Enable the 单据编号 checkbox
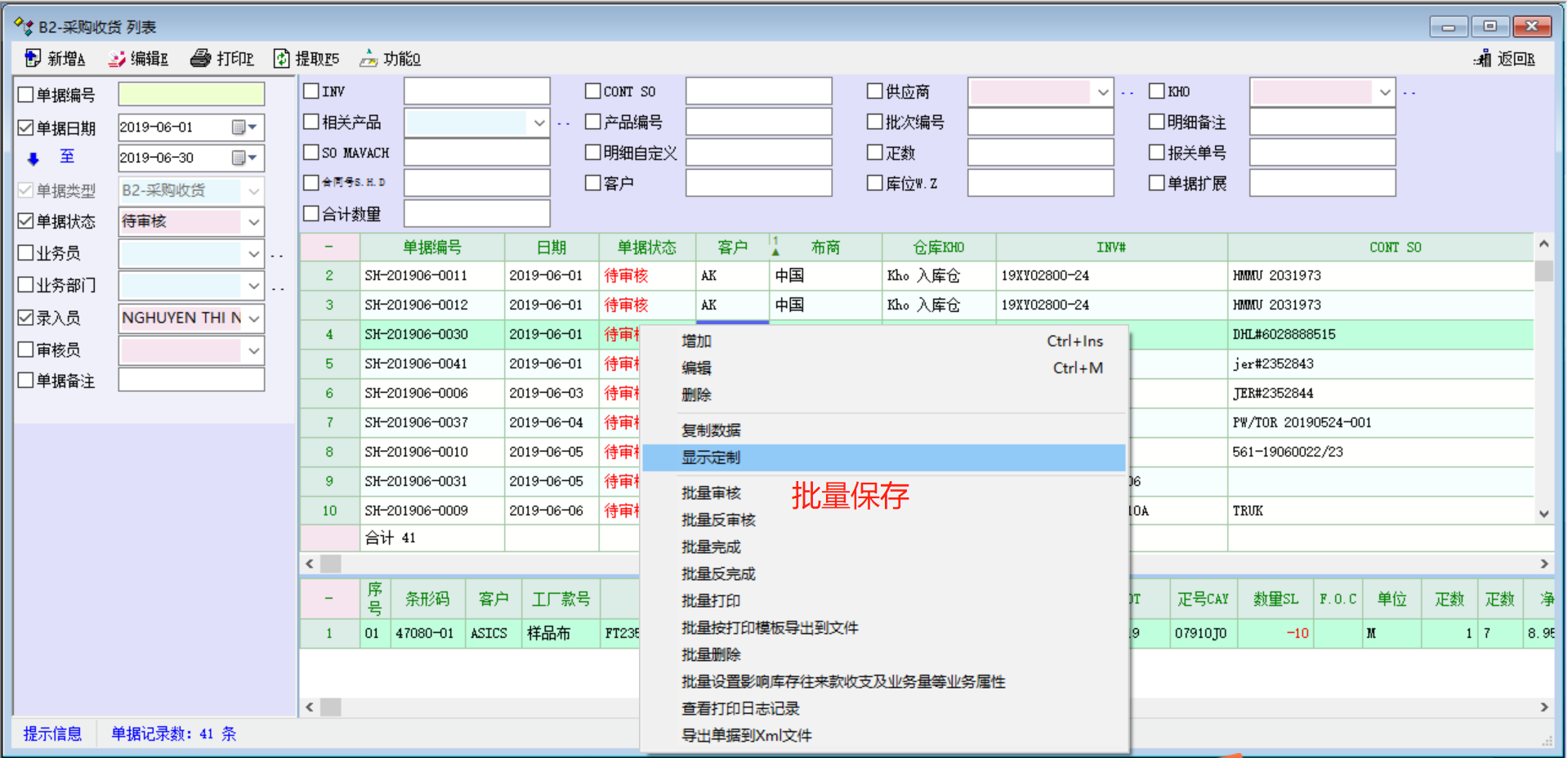1568x758 pixels. click(26, 96)
